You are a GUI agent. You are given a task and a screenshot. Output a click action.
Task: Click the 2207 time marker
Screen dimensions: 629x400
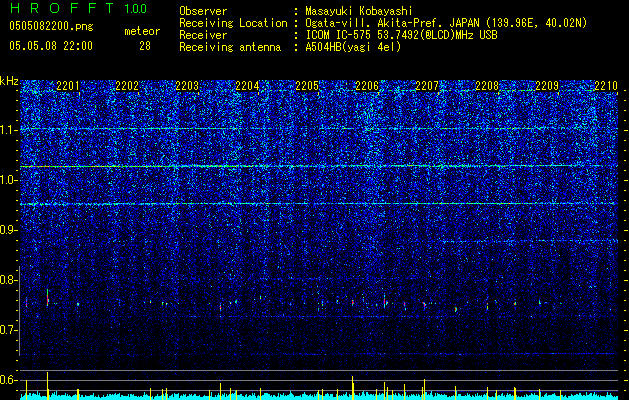click(x=427, y=85)
